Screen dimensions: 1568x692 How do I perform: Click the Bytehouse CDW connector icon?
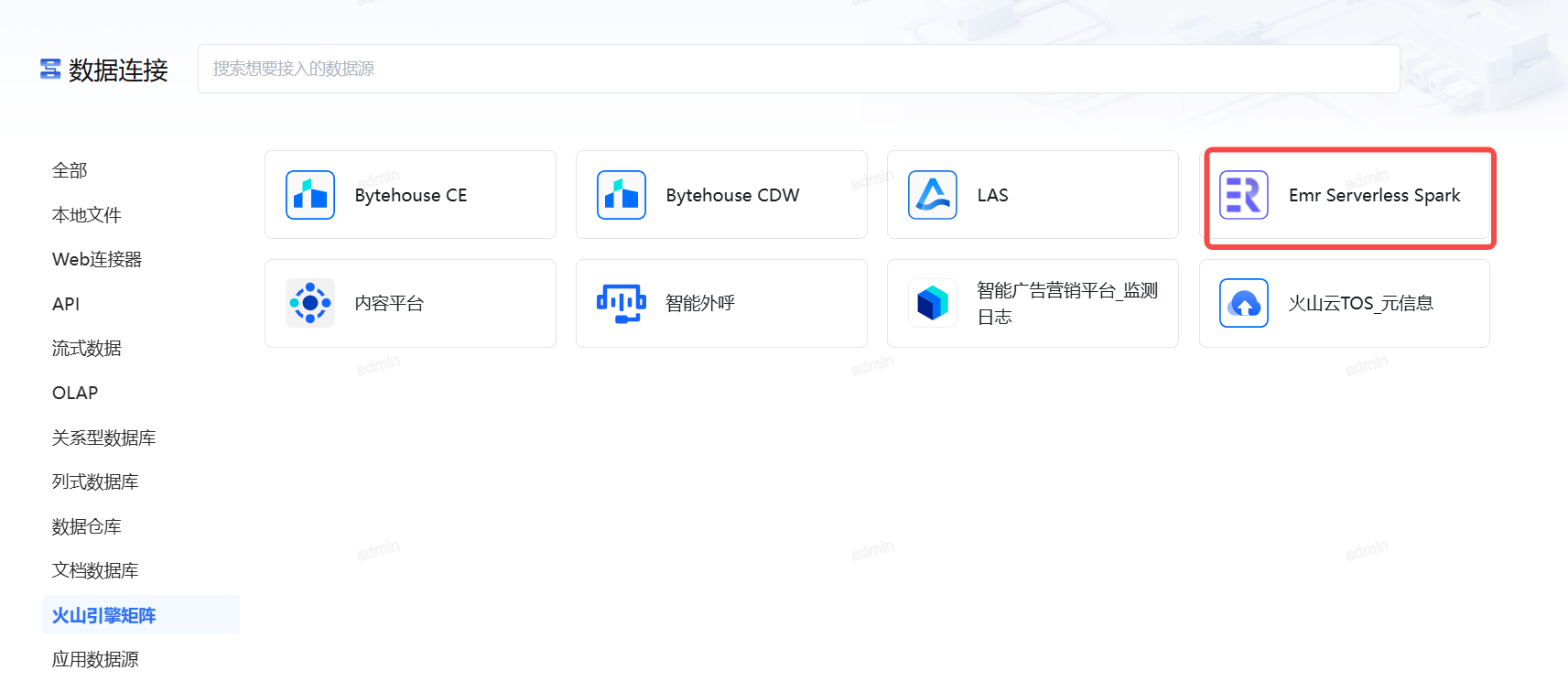[x=622, y=195]
